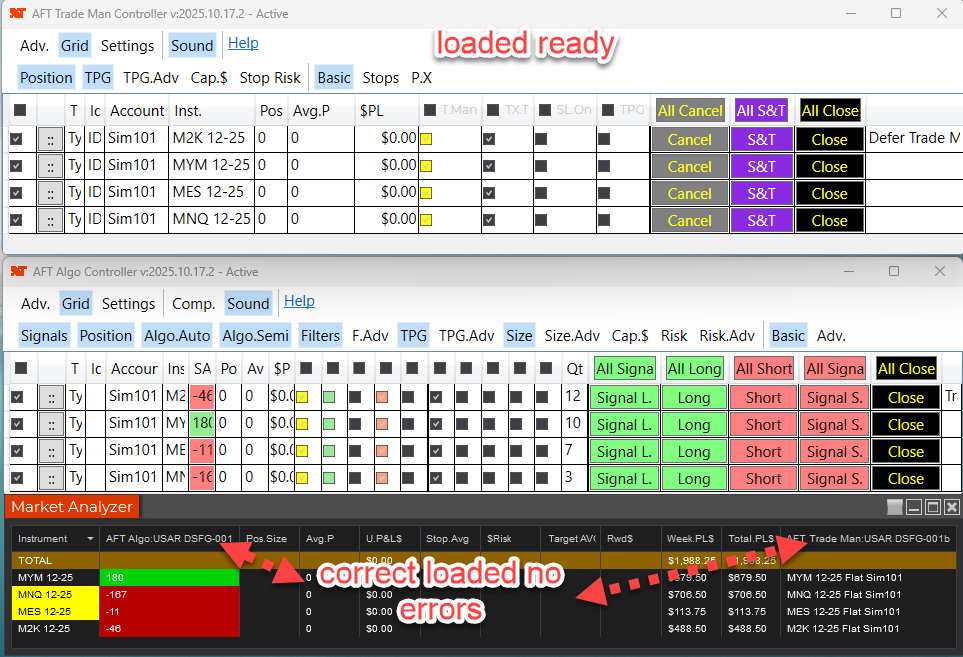
Task: Select Risk.Adv tab in Algo Controller
Action: 727,336
